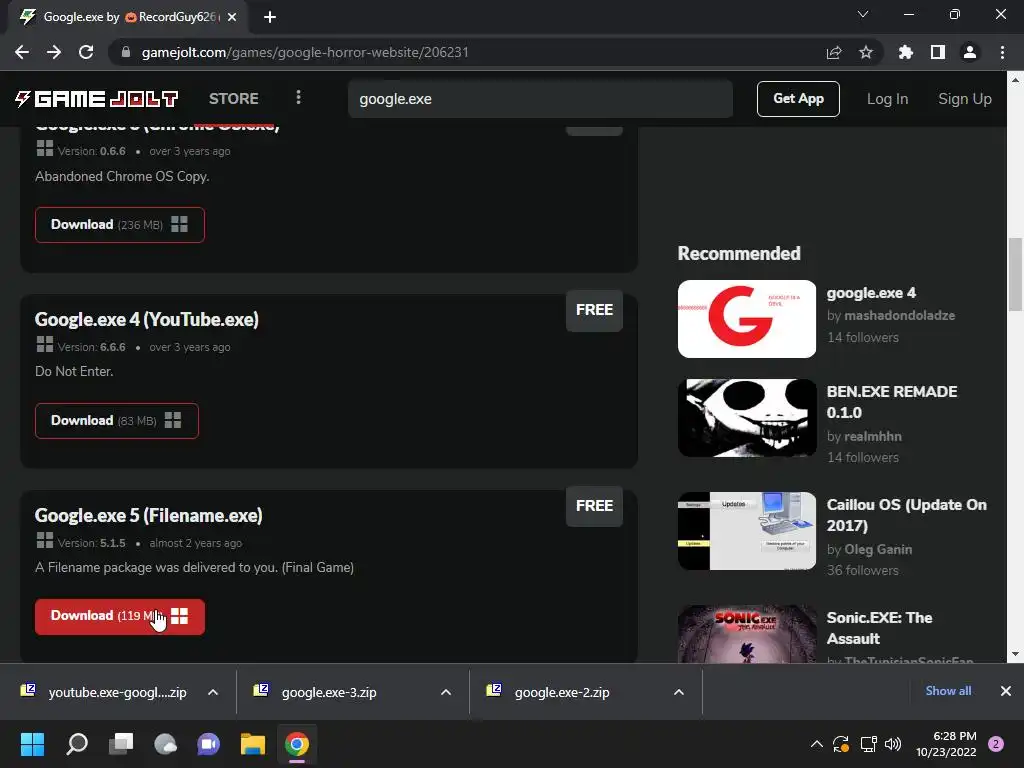This screenshot has height=768, width=1024.
Task: Expand options for google.exe-3.zip download
Action: [x=446, y=692]
